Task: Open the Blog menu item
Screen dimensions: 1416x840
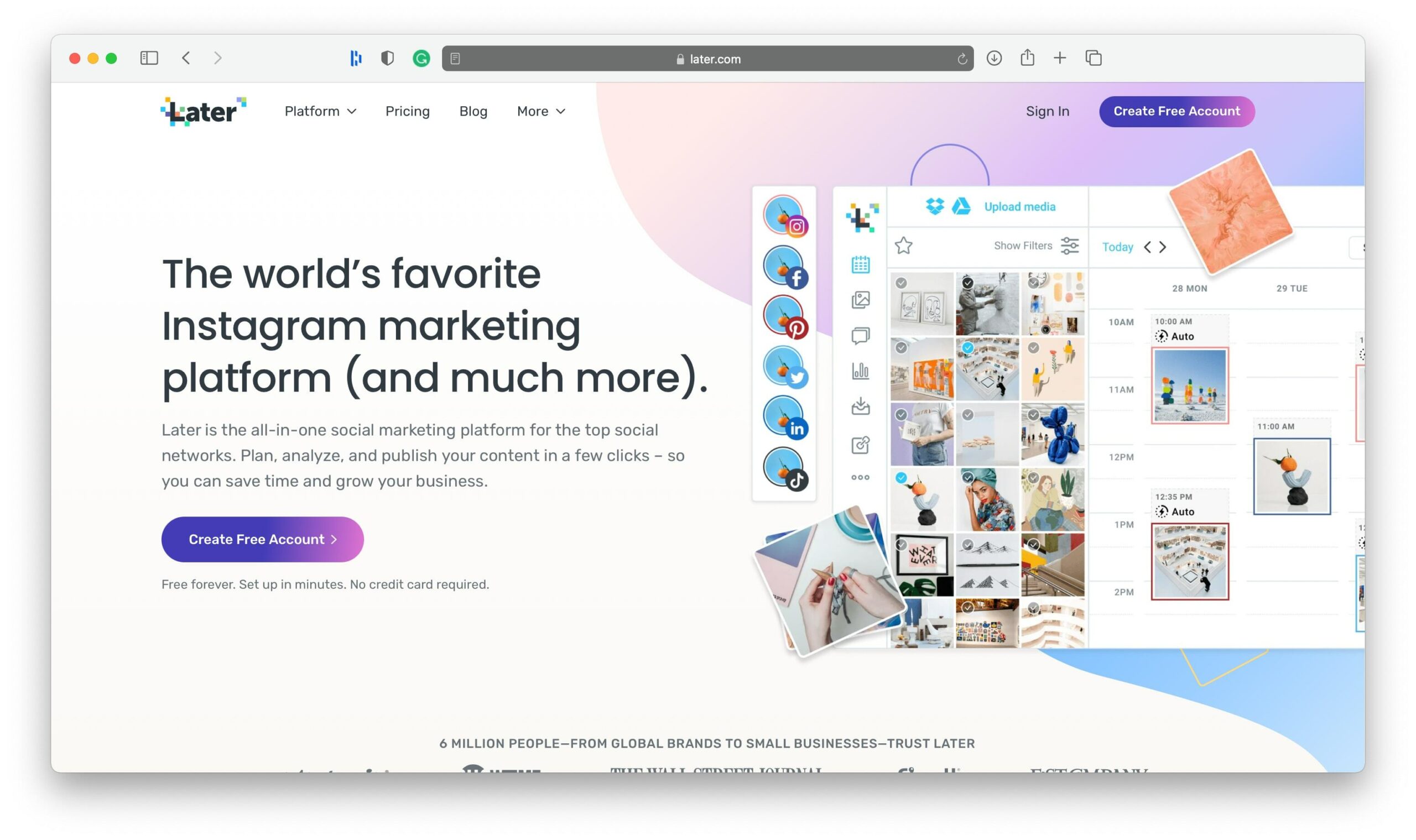Action: click(474, 111)
